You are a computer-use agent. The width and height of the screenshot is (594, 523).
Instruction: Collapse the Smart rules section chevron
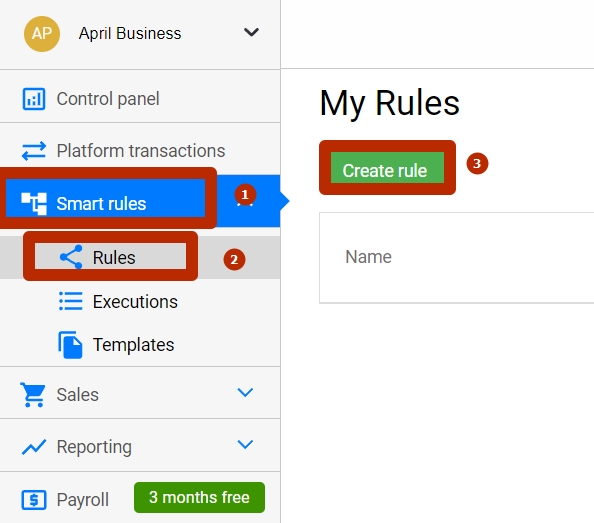(245, 203)
